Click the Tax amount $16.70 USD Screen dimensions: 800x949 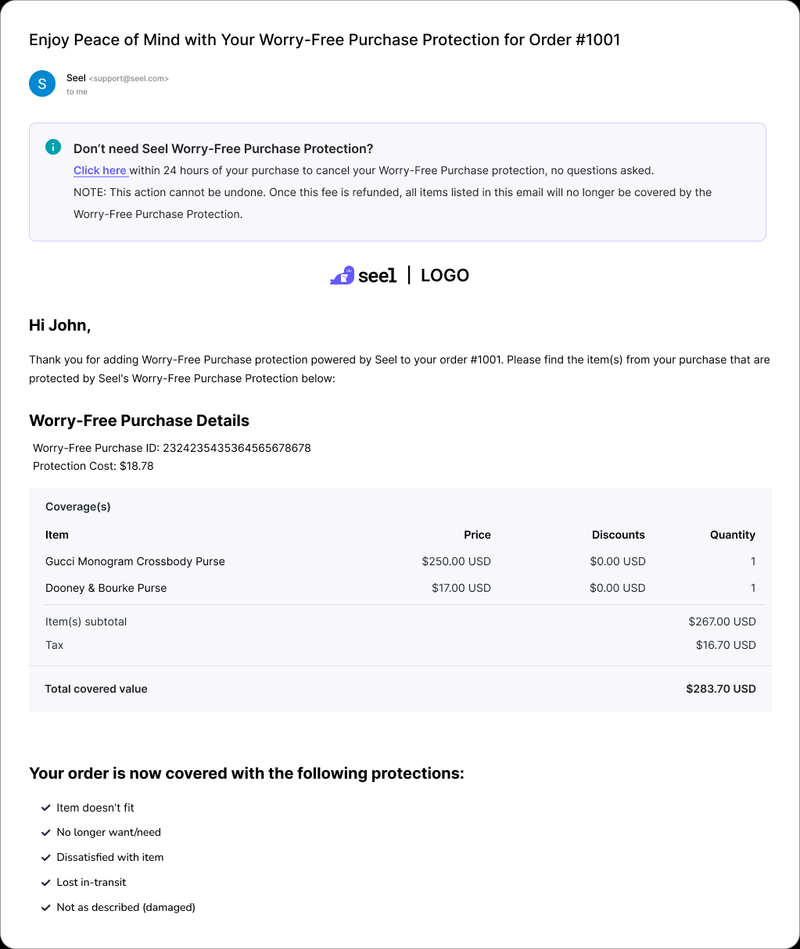(x=725, y=645)
